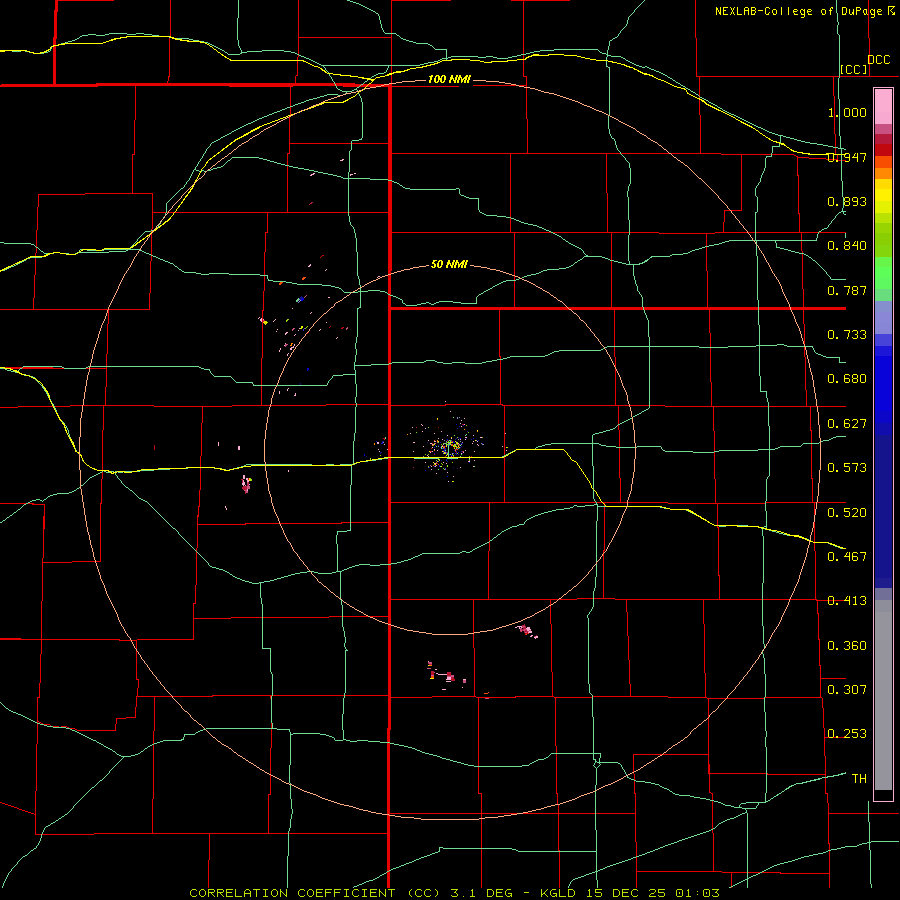Click the 100 NMI range ring label
The width and height of the screenshot is (900, 900).
(449, 79)
